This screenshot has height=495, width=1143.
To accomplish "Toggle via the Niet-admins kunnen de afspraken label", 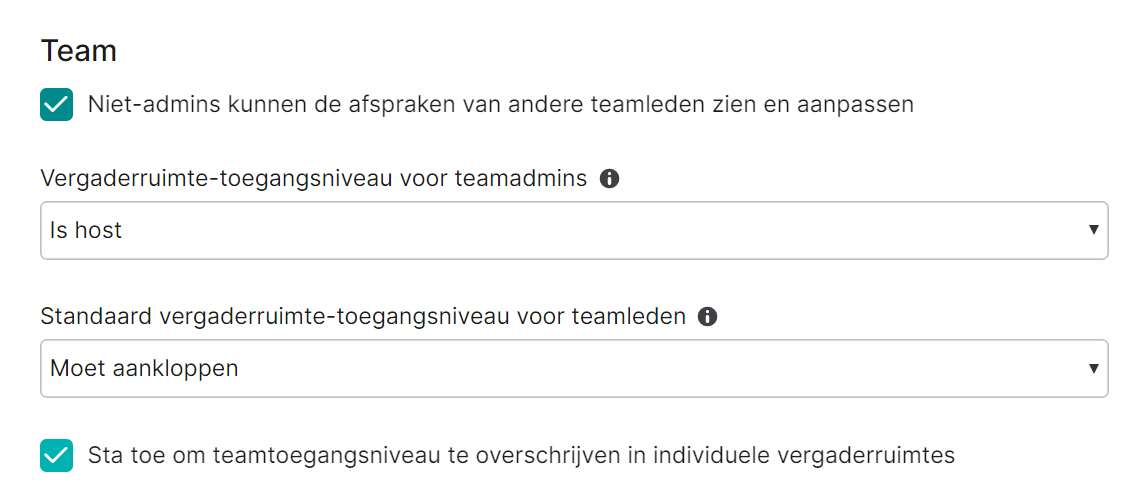I will [x=500, y=105].
